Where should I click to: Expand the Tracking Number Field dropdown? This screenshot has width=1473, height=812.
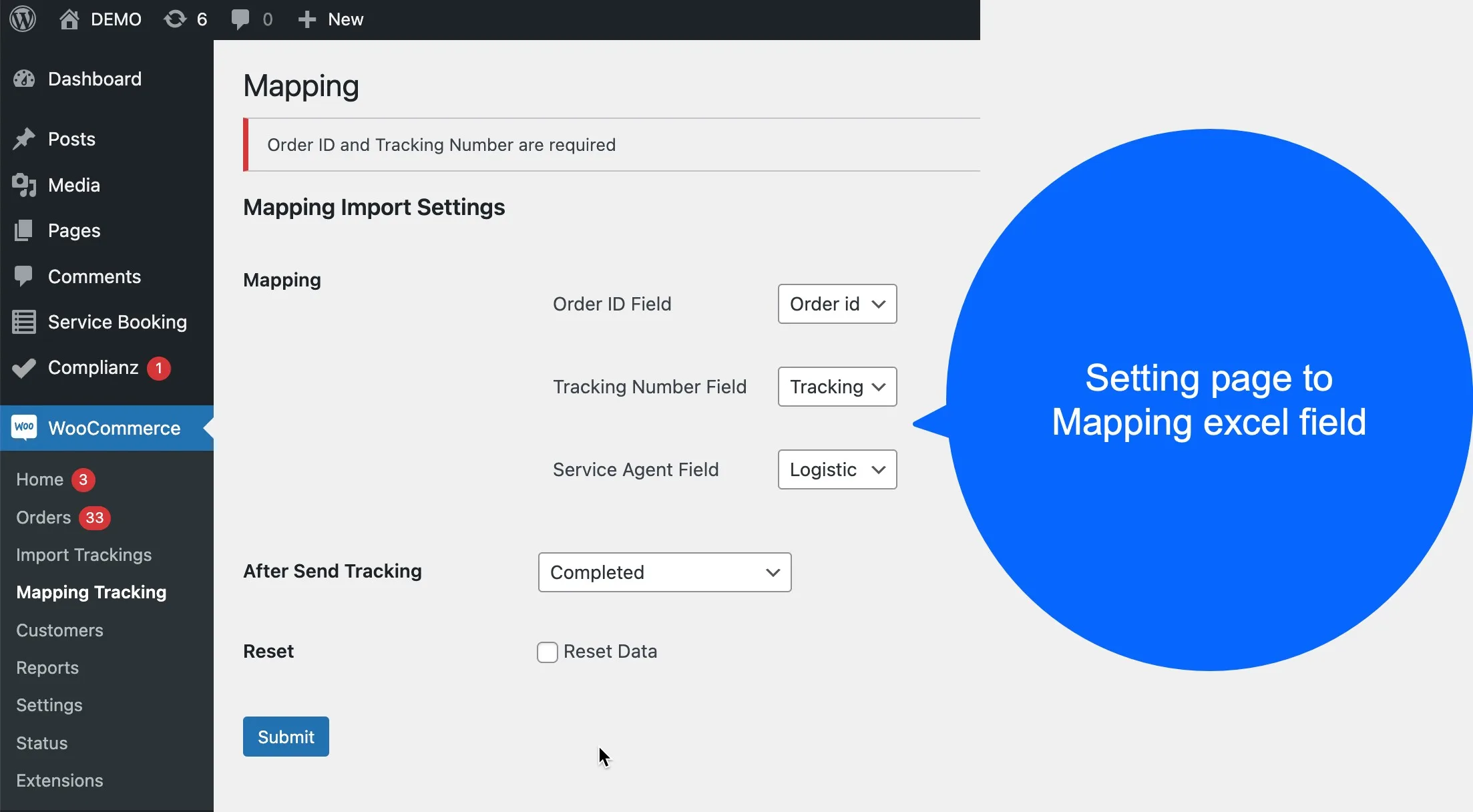(x=837, y=387)
